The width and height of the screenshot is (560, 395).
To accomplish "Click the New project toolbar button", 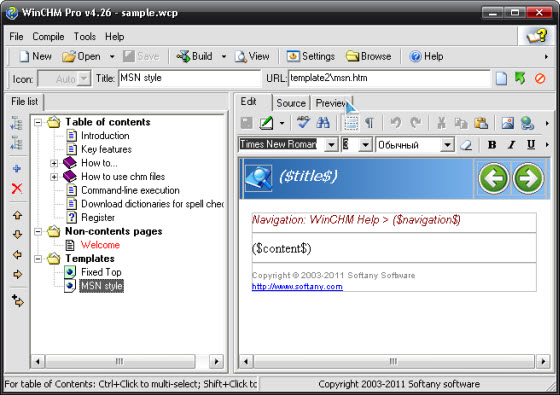I will (x=35, y=56).
